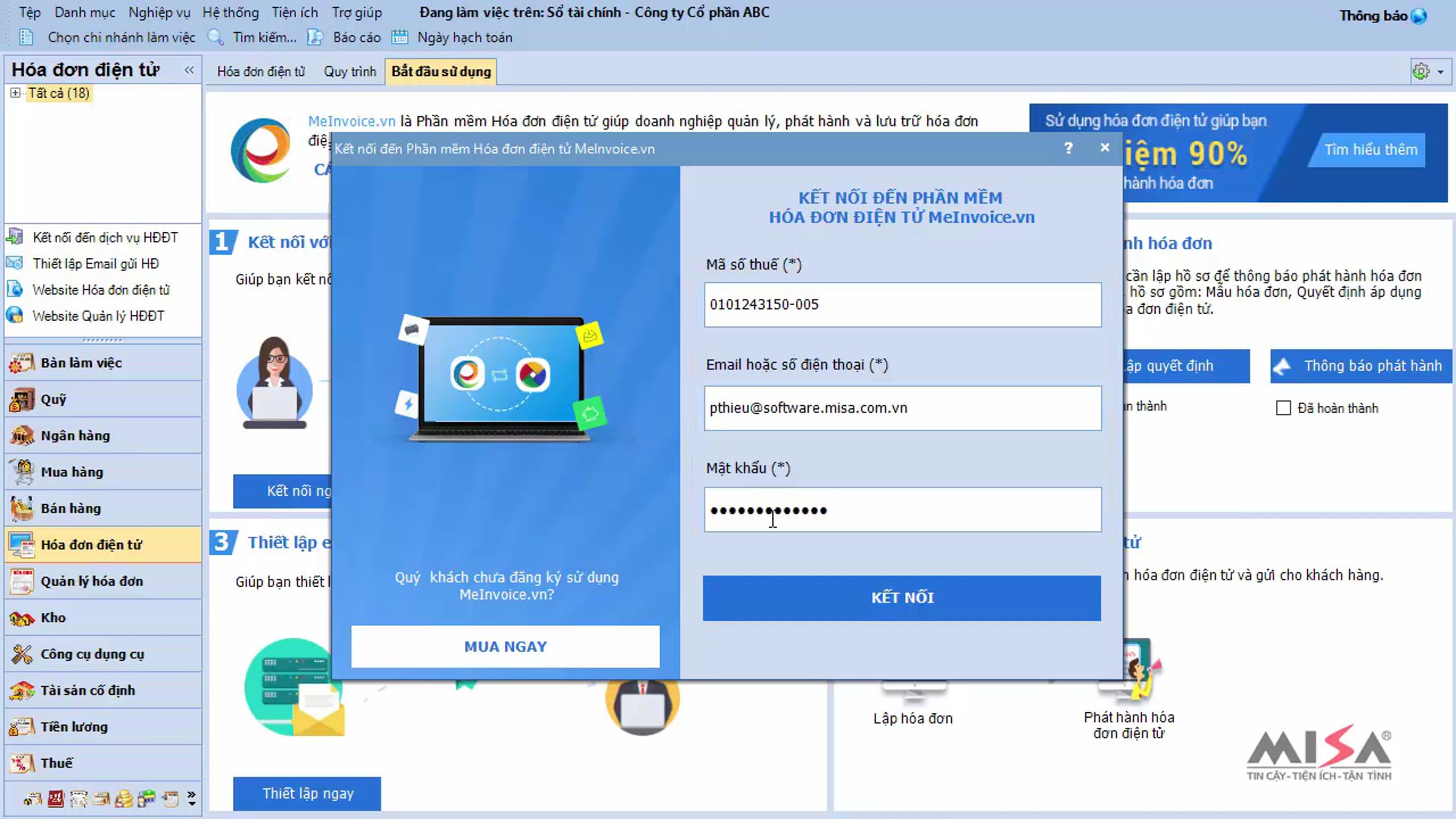
Task: Open the Bàn làm việc module
Action: (103, 363)
